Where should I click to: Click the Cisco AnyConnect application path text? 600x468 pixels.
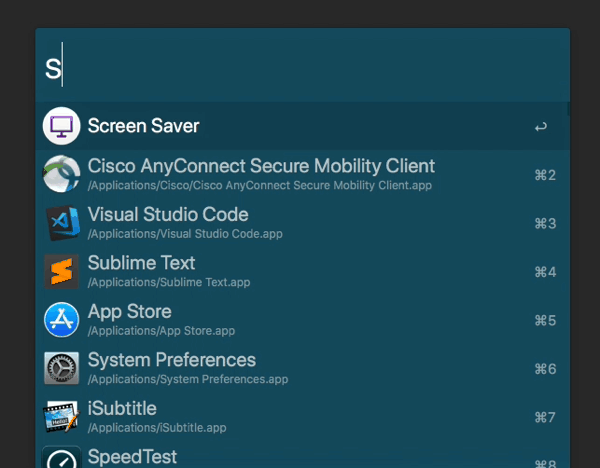(260, 186)
